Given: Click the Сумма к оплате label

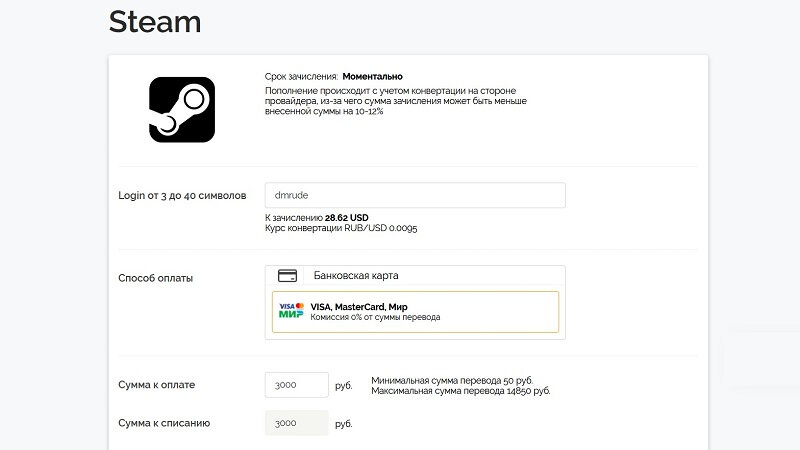Looking at the screenshot, I should pos(157,385).
